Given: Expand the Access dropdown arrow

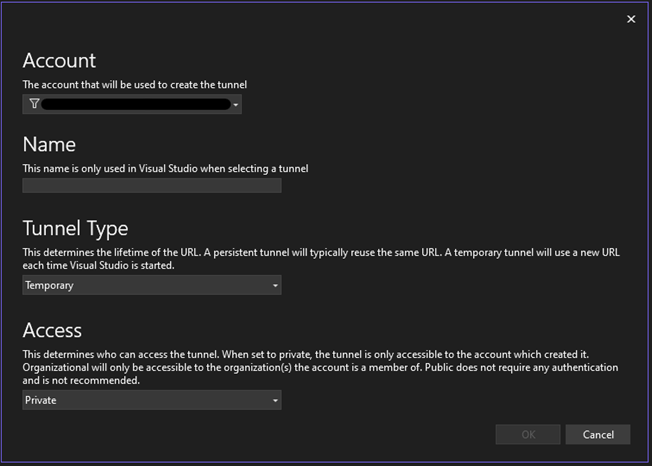Looking at the screenshot, I should (x=275, y=401).
